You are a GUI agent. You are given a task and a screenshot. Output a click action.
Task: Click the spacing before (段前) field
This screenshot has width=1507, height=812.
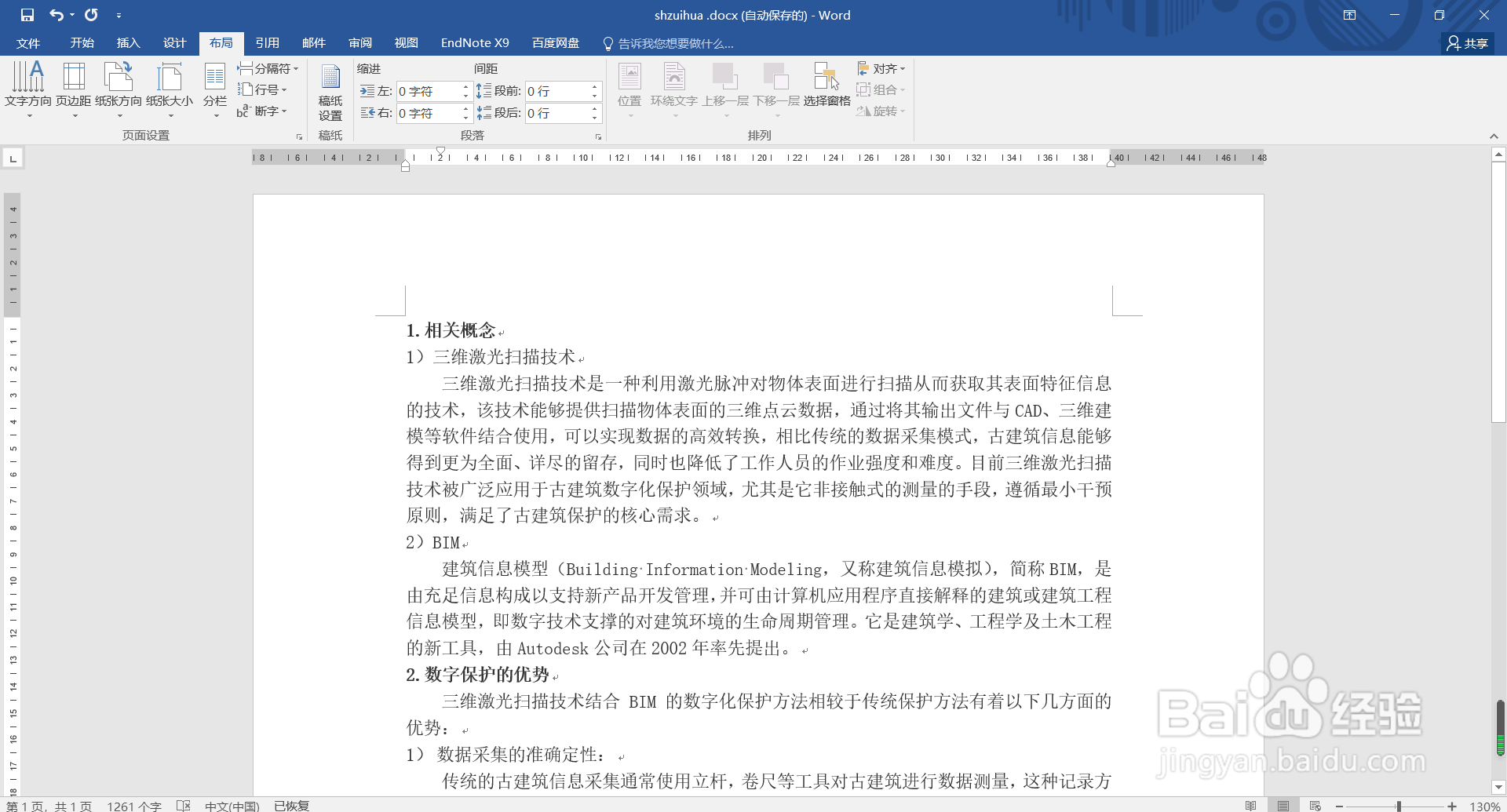click(556, 92)
